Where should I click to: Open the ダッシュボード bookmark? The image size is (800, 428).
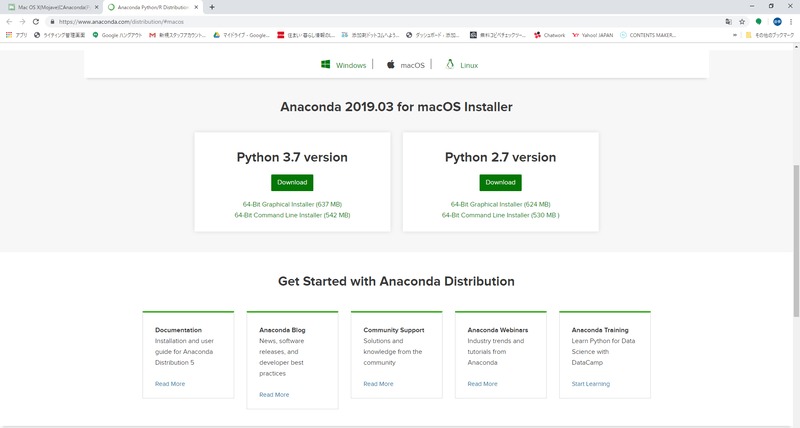pyautogui.click(x=433, y=35)
